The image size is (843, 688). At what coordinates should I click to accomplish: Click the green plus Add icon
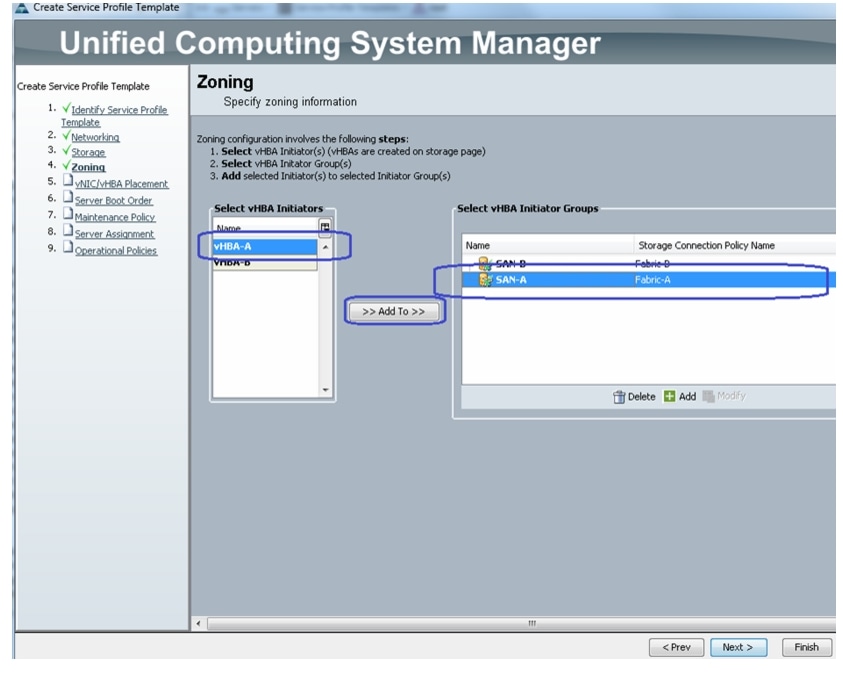coord(669,396)
